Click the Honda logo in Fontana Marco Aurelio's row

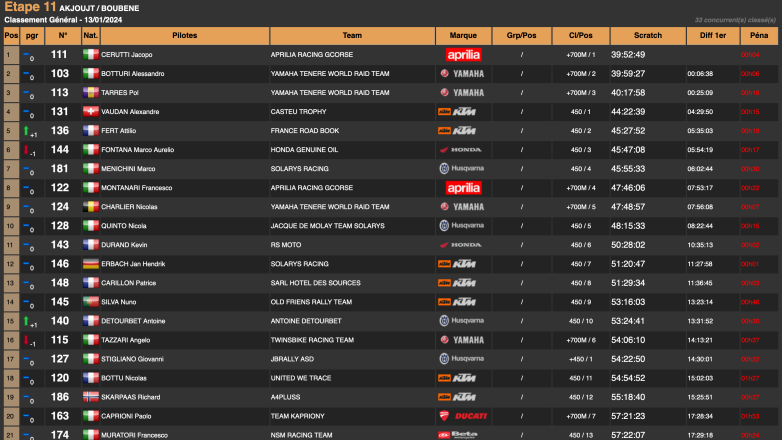(460, 150)
